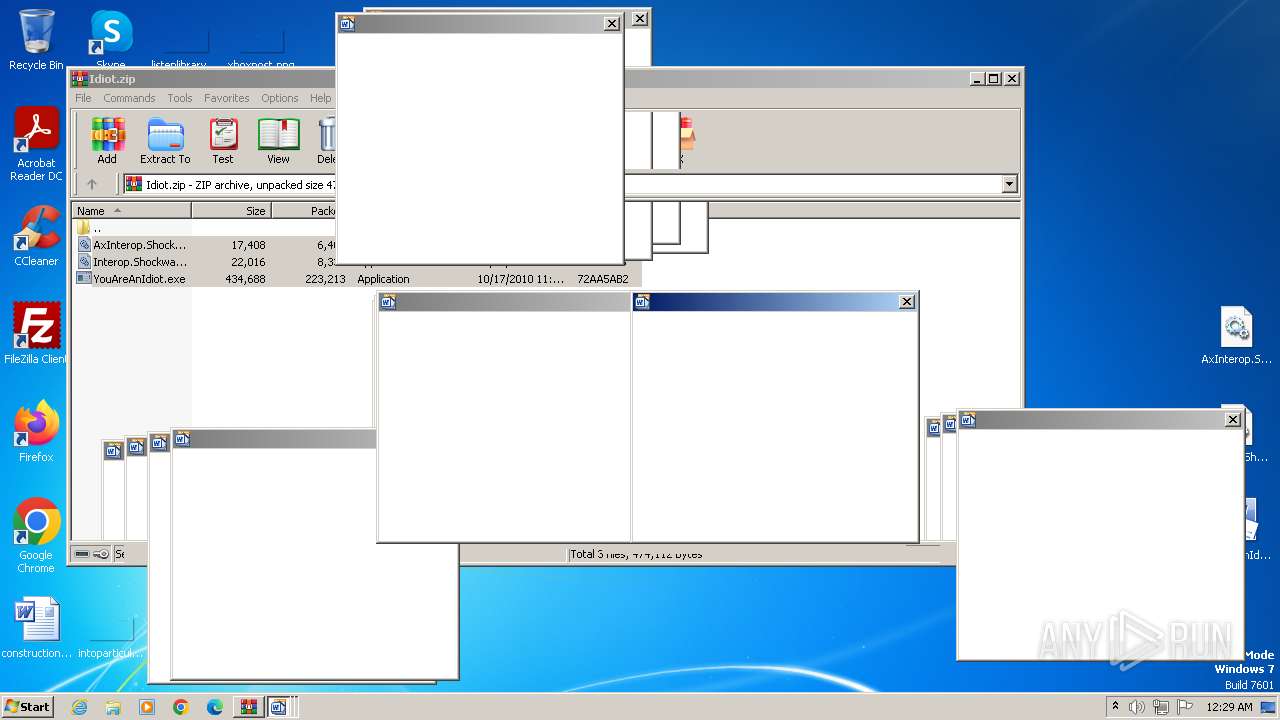Click the CRC value 72AA5AB2
This screenshot has height=720, width=1280.
(x=603, y=279)
